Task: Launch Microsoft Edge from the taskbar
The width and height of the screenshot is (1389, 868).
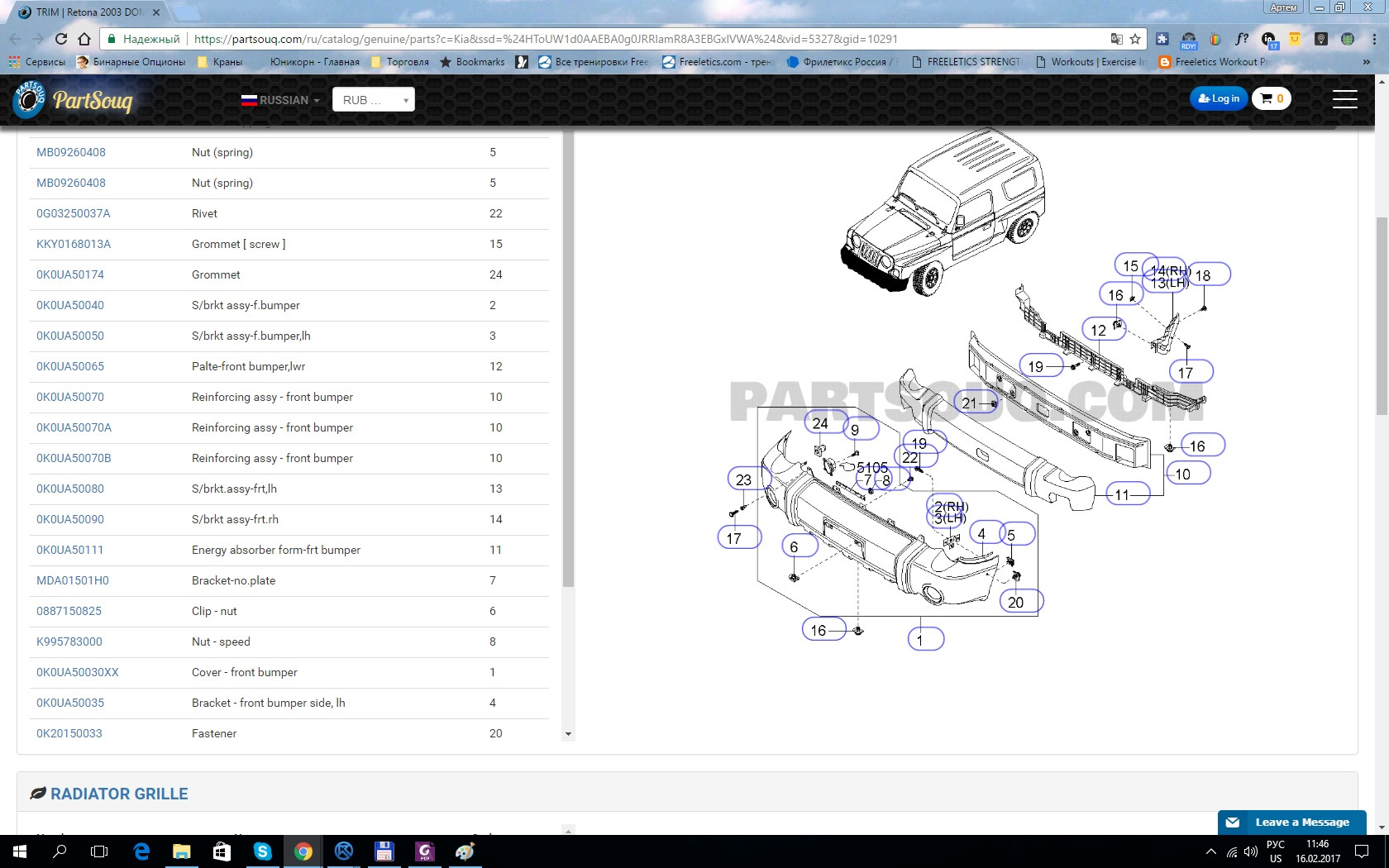Action: point(141,851)
